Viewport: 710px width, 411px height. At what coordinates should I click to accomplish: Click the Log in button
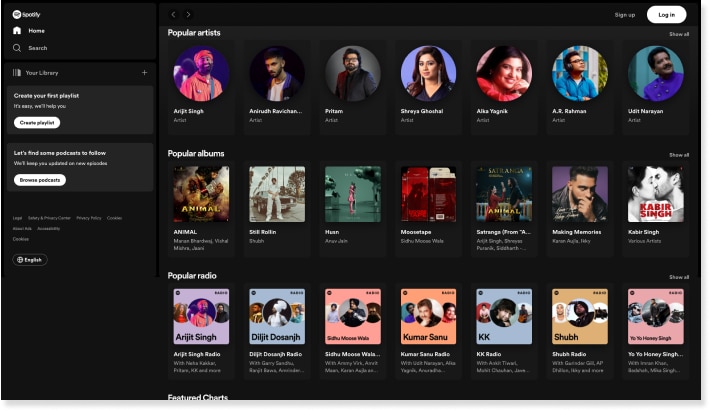coord(667,15)
